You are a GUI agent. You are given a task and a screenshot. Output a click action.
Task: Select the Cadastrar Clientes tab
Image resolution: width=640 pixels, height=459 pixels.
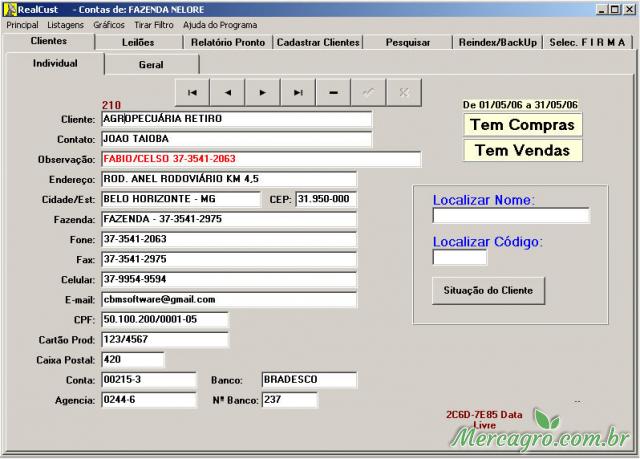[x=317, y=43]
